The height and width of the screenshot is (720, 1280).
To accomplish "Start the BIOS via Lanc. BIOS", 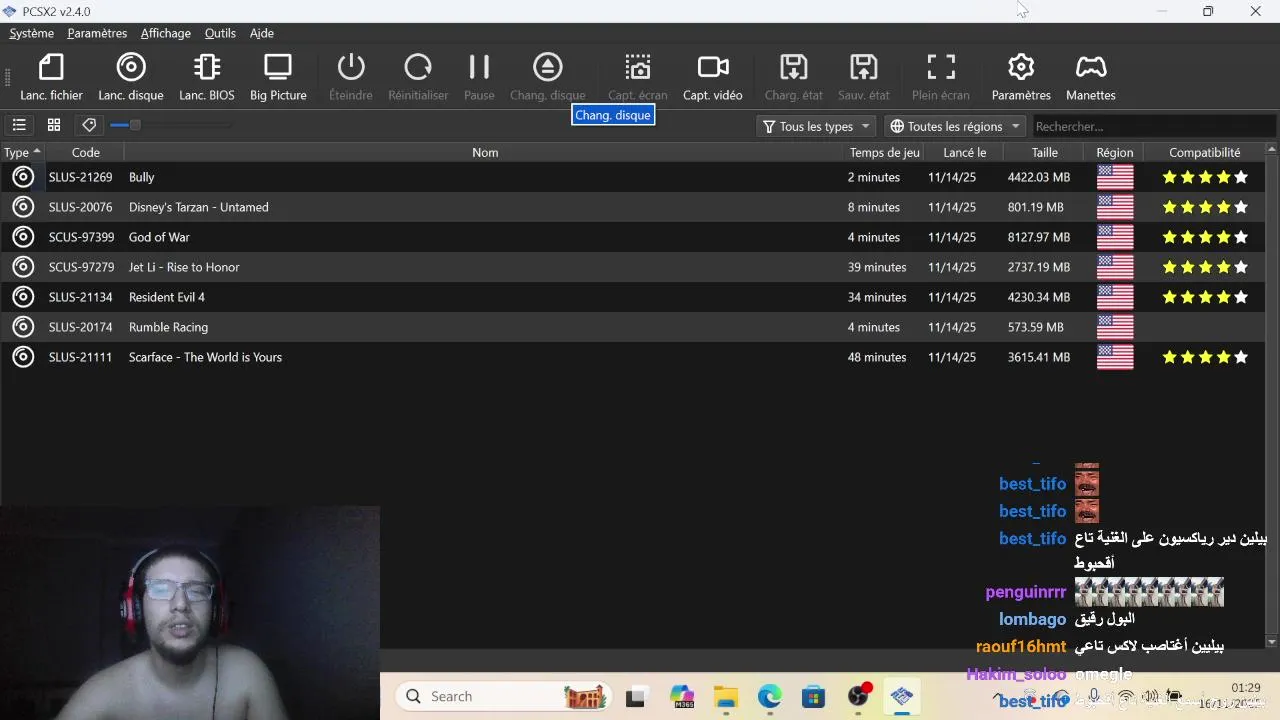I will coord(207,77).
